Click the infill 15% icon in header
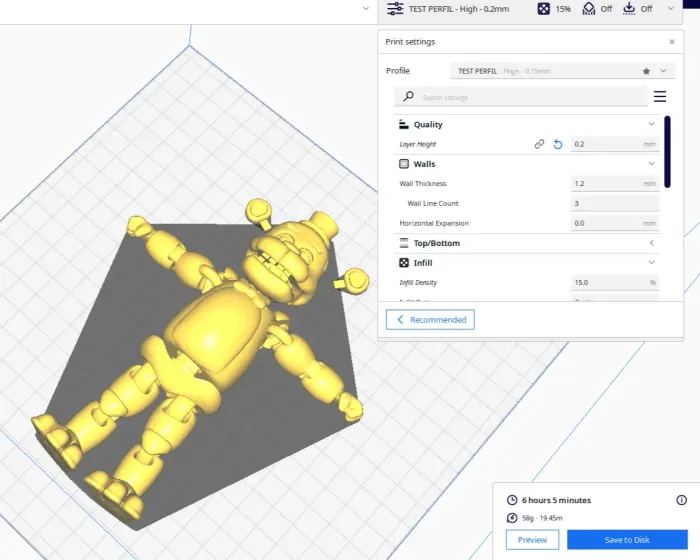This screenshot has width=700, height=560. (x=543, y=8)
